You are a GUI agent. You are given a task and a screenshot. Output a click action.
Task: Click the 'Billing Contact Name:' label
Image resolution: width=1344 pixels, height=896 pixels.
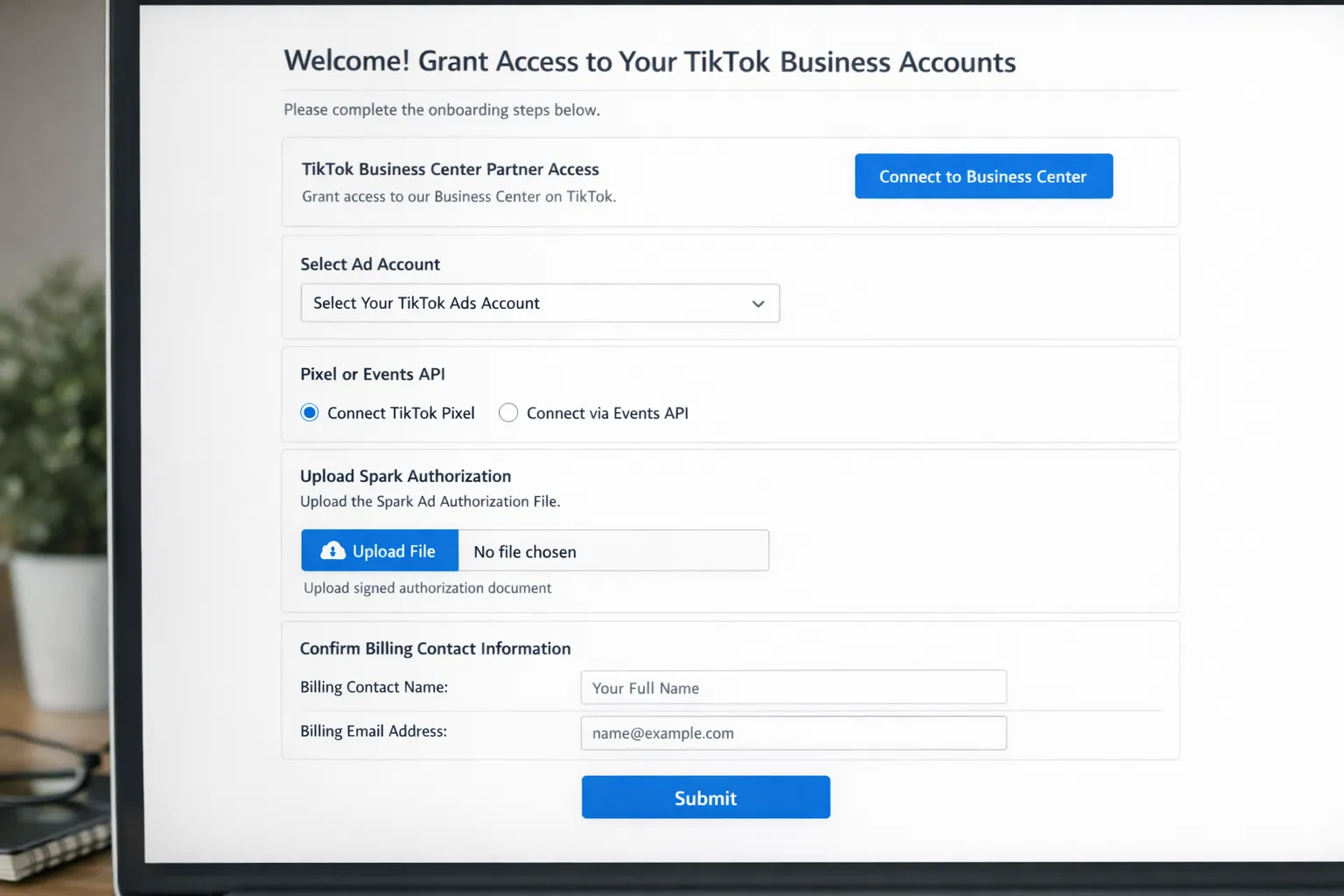pos(374,687)
